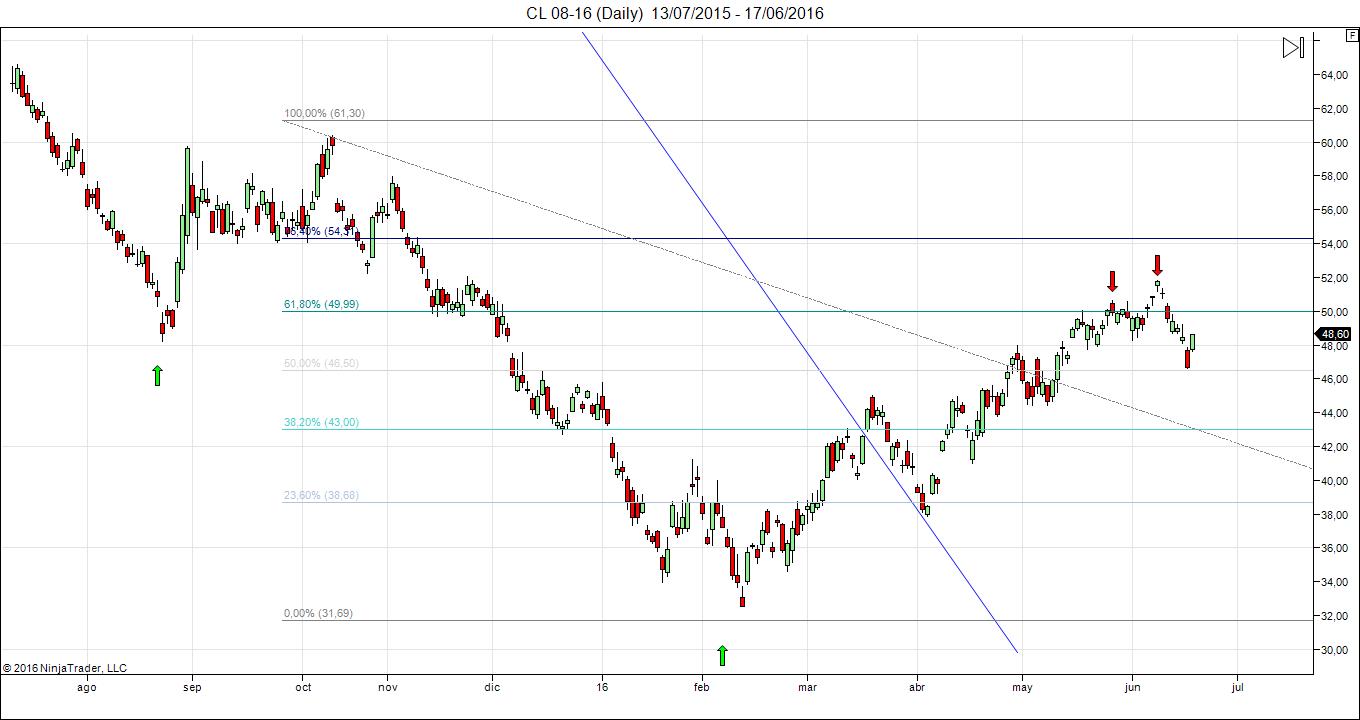Click the 40,00 price axis label
Image resolution: width=1360 pixels, height=720 pixels.
(1335, 481)
